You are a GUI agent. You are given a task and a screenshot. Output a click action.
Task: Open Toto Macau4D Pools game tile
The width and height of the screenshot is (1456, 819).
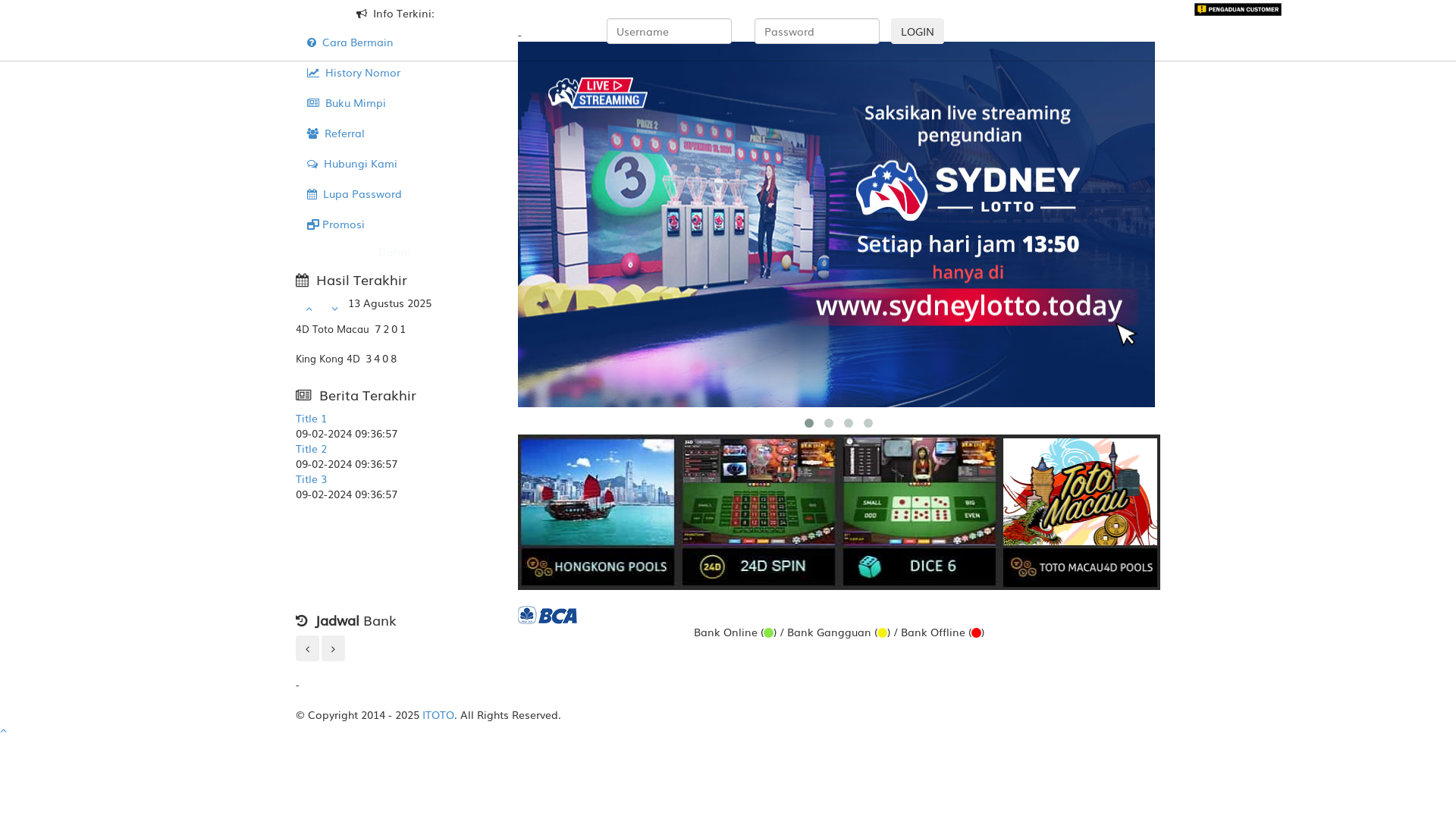1080,512
